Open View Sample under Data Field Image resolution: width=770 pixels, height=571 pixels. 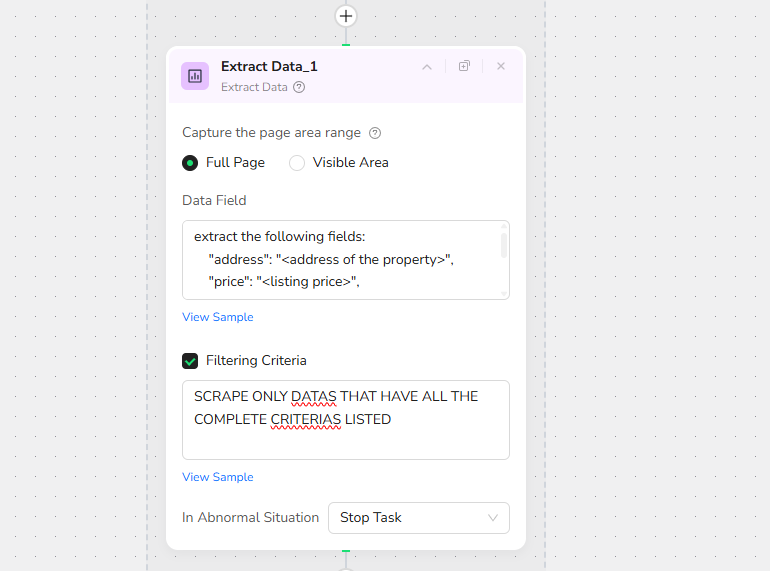[x=218, y=317]
